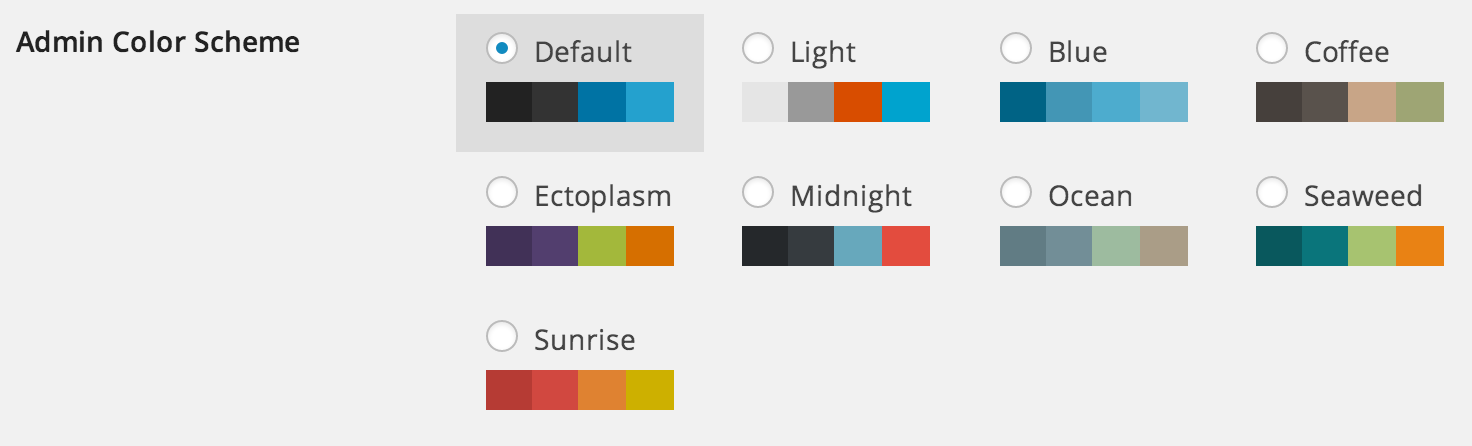Select the Ocean scheme radio button
Image resolution: width=1472 pixels, height=446 pixels.
(1016, 191)
